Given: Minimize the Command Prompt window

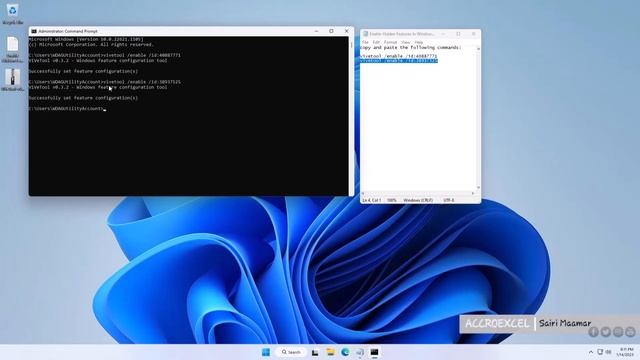Looking at the screenshot, I should click(316, 31).
